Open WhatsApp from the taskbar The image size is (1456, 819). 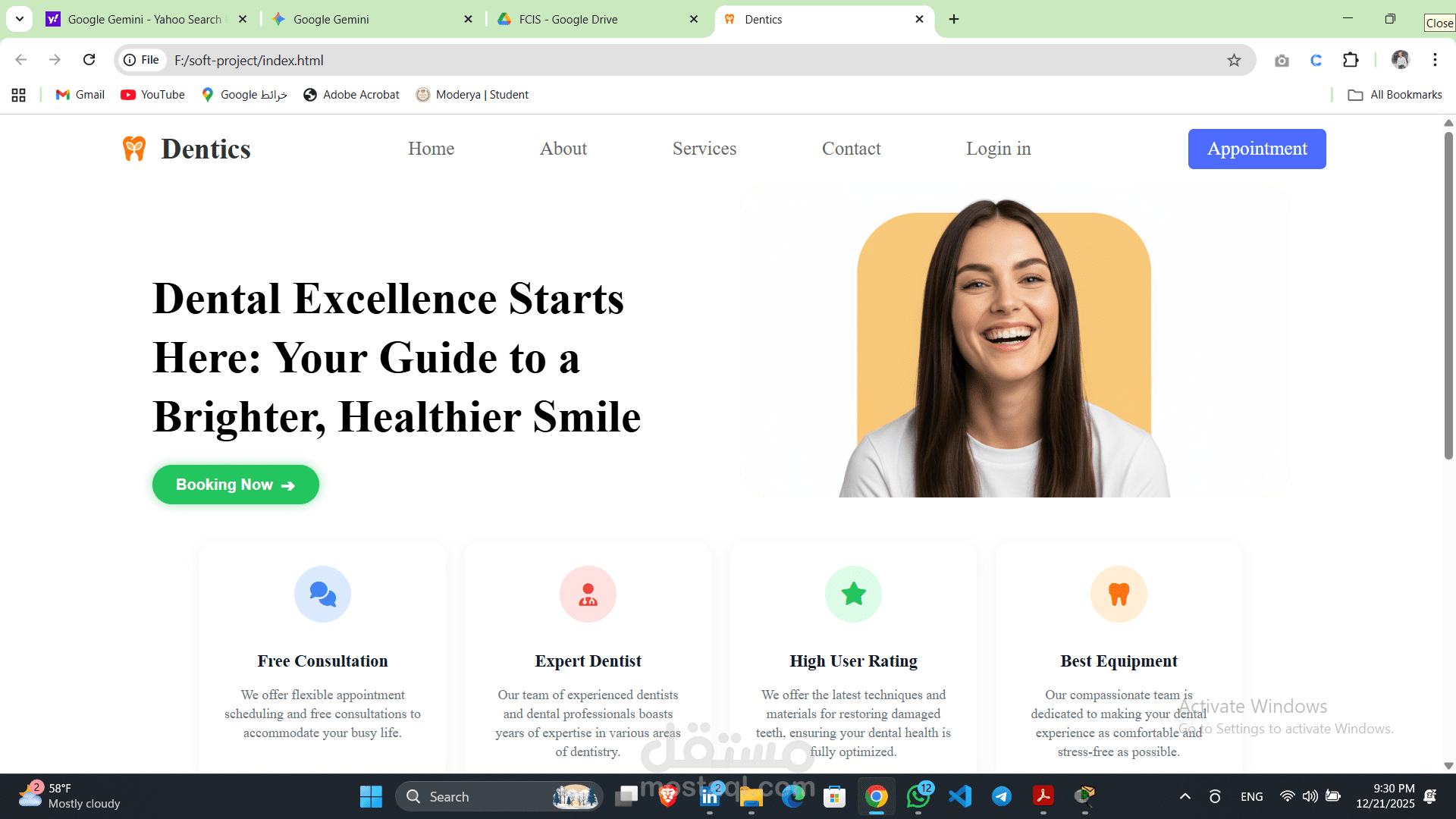pos(918,796)
